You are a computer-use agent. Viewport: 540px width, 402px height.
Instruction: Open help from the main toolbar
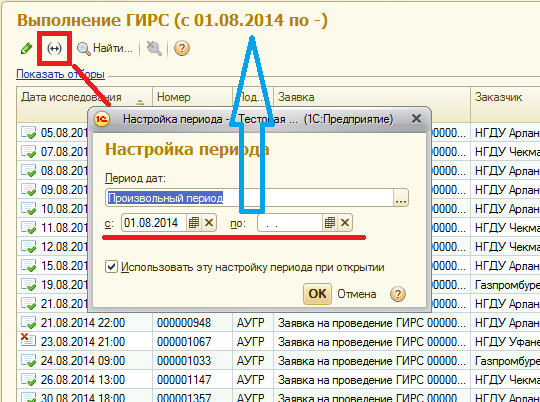[x=182, y=49]
